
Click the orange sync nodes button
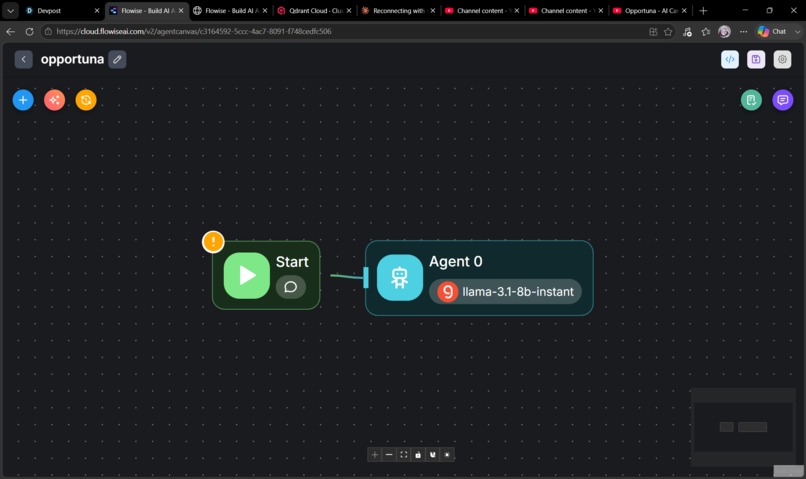pyautogui.click(x=86, y=100)
